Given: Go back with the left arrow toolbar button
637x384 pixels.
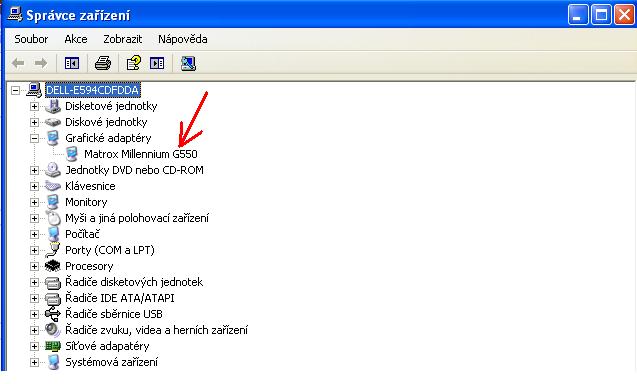Looking at the screenshot, I should (18, 63).
